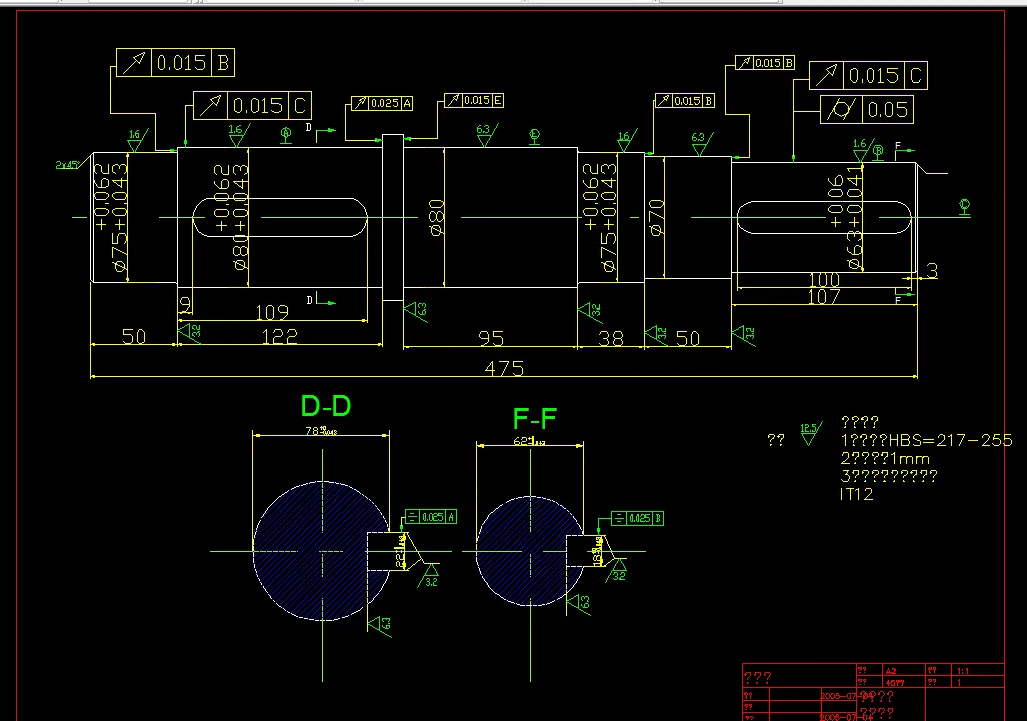Select the ø70 diameter dimension
Image resolution: width=1027 pixels, height=721 pixels.
(657, 217)
